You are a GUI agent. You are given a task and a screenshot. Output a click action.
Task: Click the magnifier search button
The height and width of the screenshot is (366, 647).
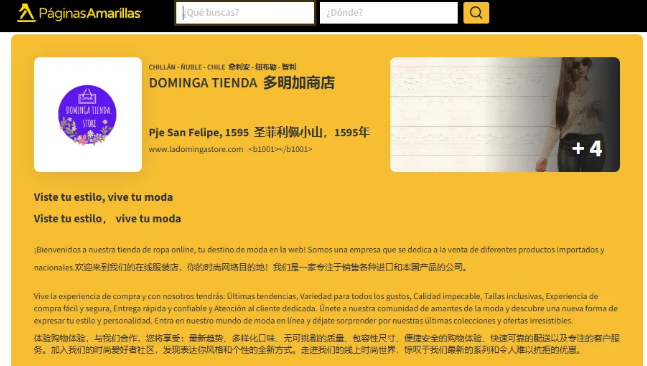[x=476, y=13]
